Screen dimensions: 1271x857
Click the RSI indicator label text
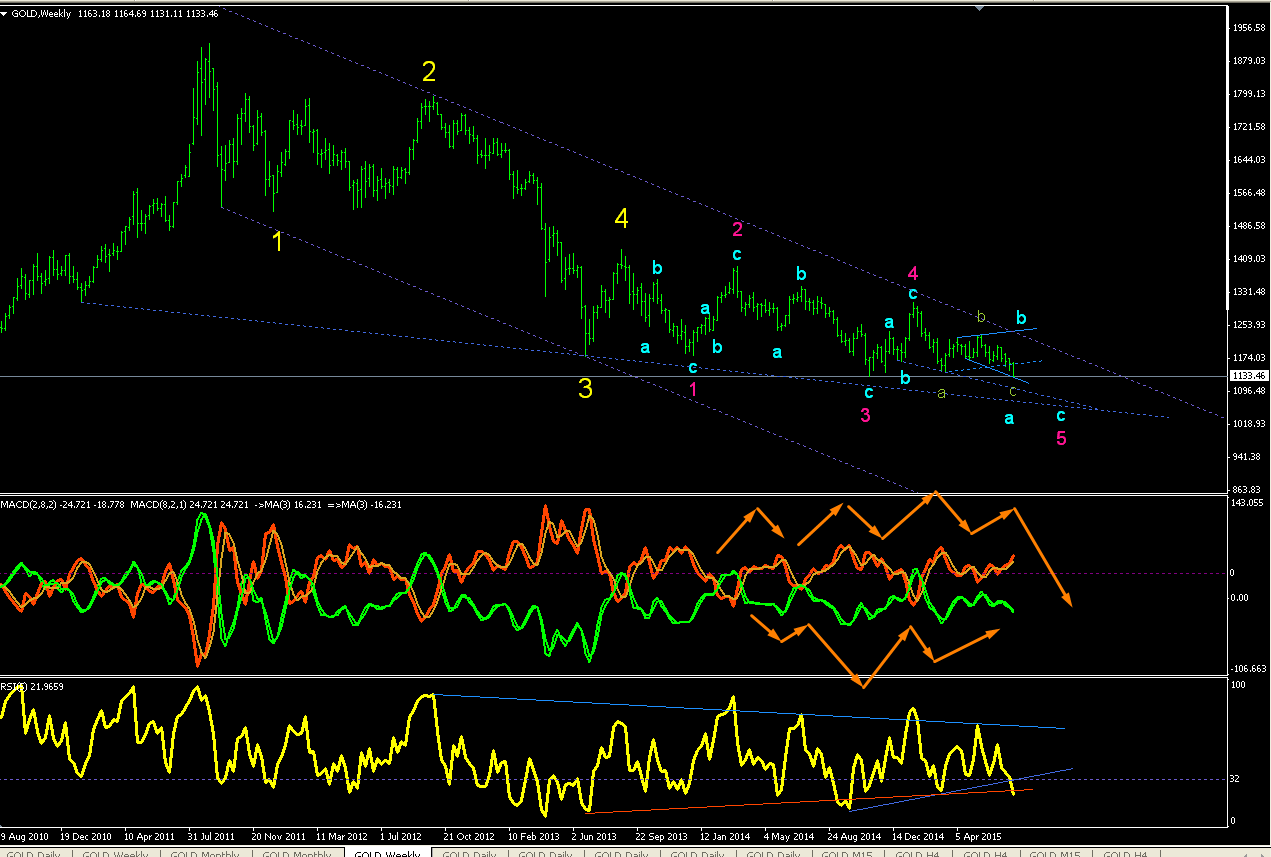[14, 687]
